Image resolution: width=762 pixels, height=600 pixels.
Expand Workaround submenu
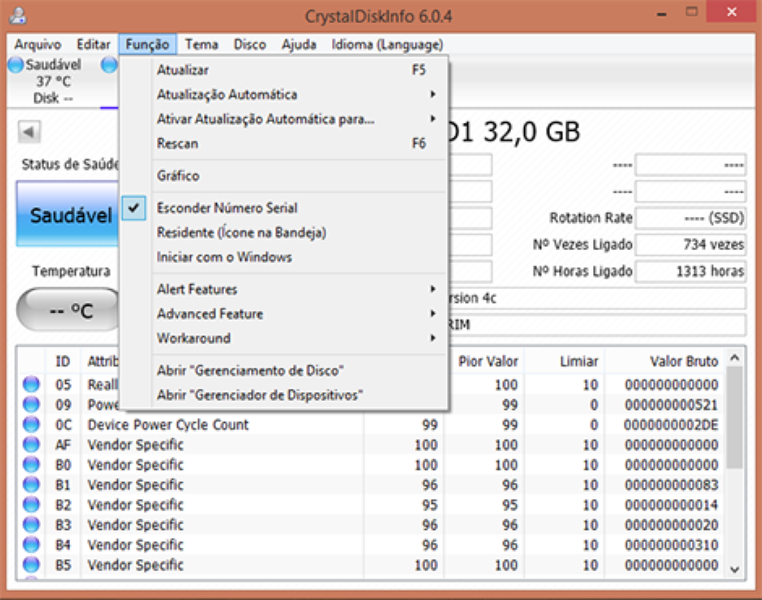[x=283, y=338]
